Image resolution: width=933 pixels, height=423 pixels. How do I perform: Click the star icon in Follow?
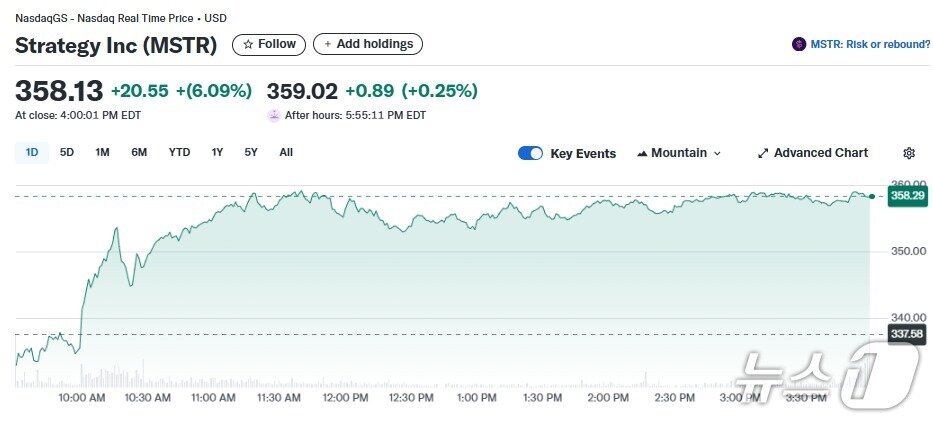(248, 44)
